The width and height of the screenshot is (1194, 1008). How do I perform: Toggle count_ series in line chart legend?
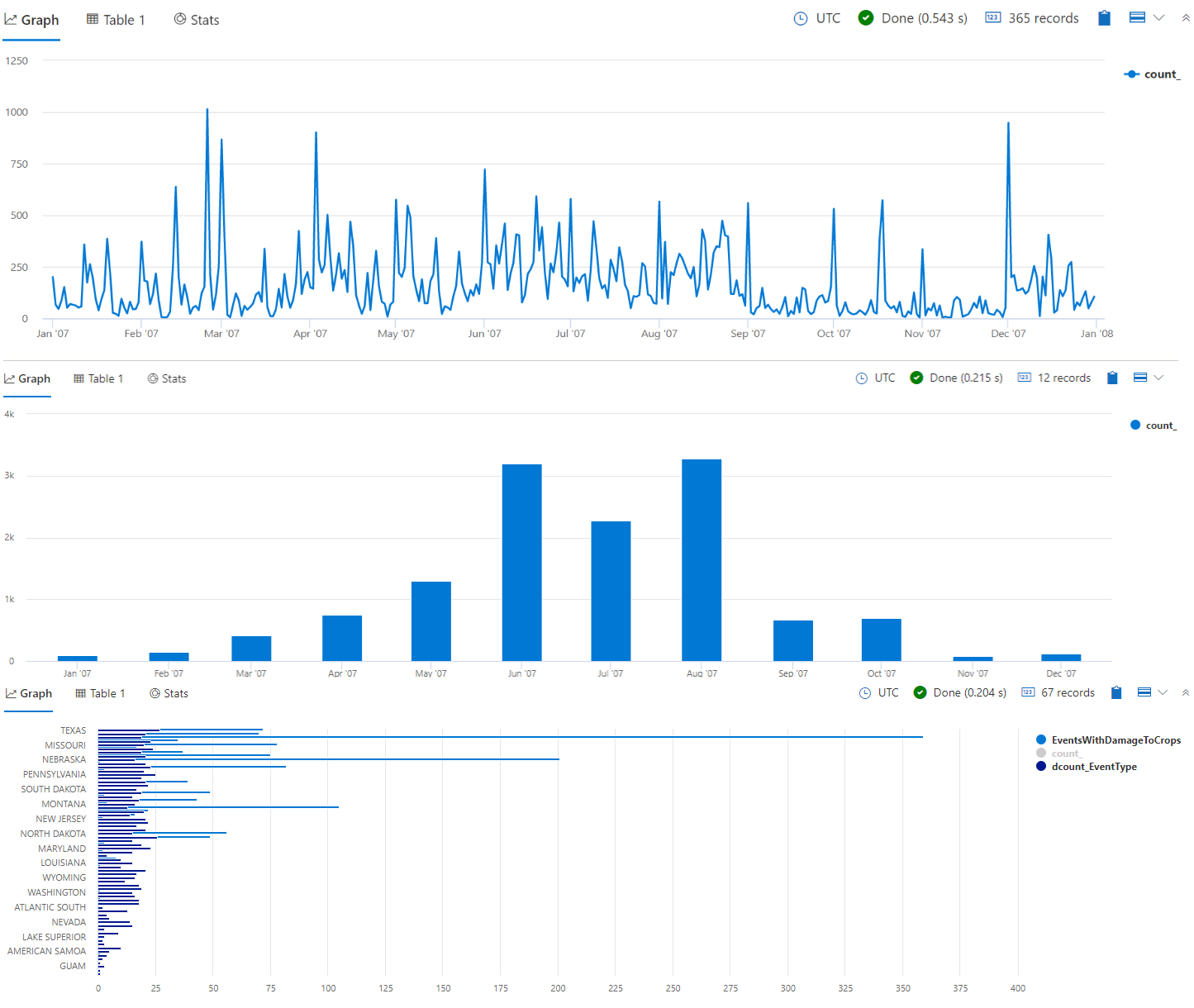(1153, 74)
